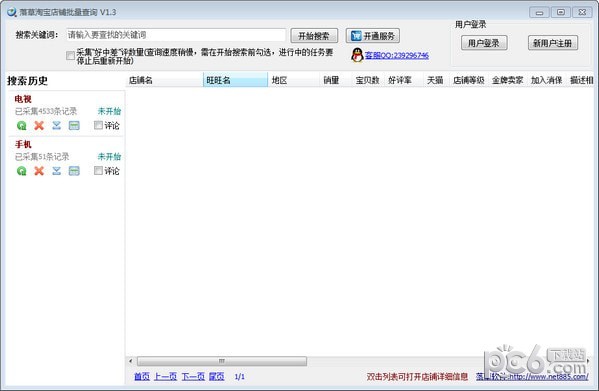Go to 下一页 next page link
Screen dimensions: 599x391
(x=193, y=376)
